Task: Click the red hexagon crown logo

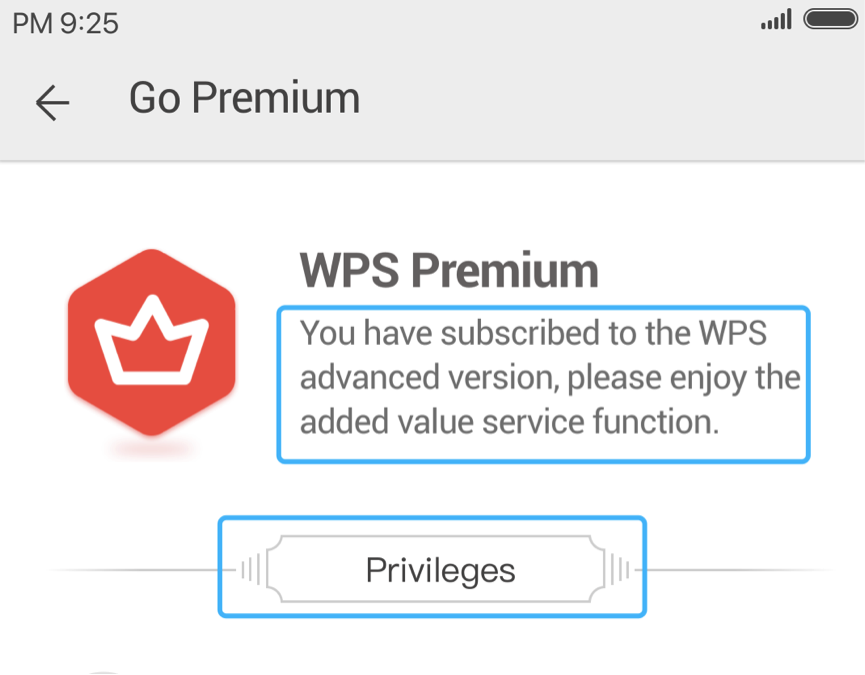Action: pyautogui.click(x=152, y=342)
